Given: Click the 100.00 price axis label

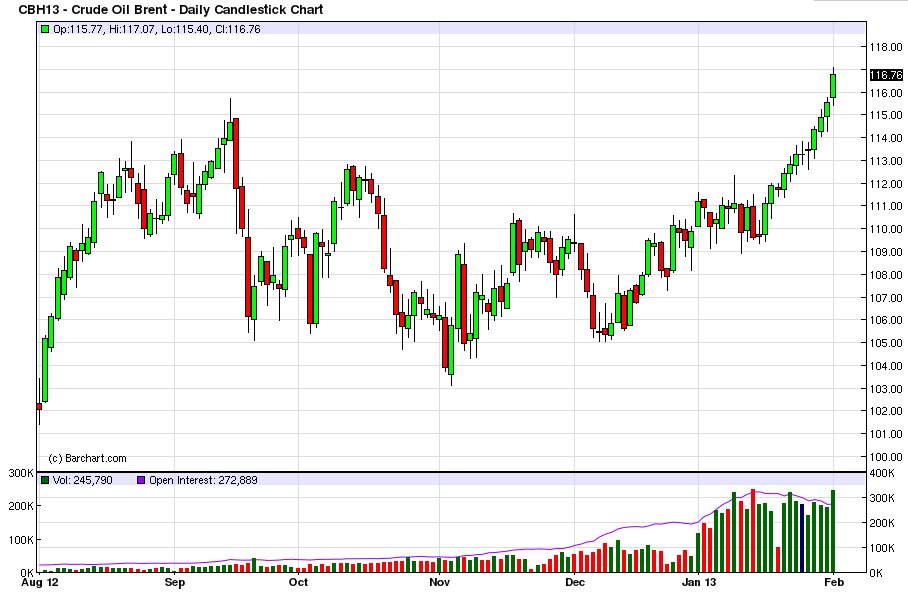Looking at the screenshot, I should click(886, 456).
